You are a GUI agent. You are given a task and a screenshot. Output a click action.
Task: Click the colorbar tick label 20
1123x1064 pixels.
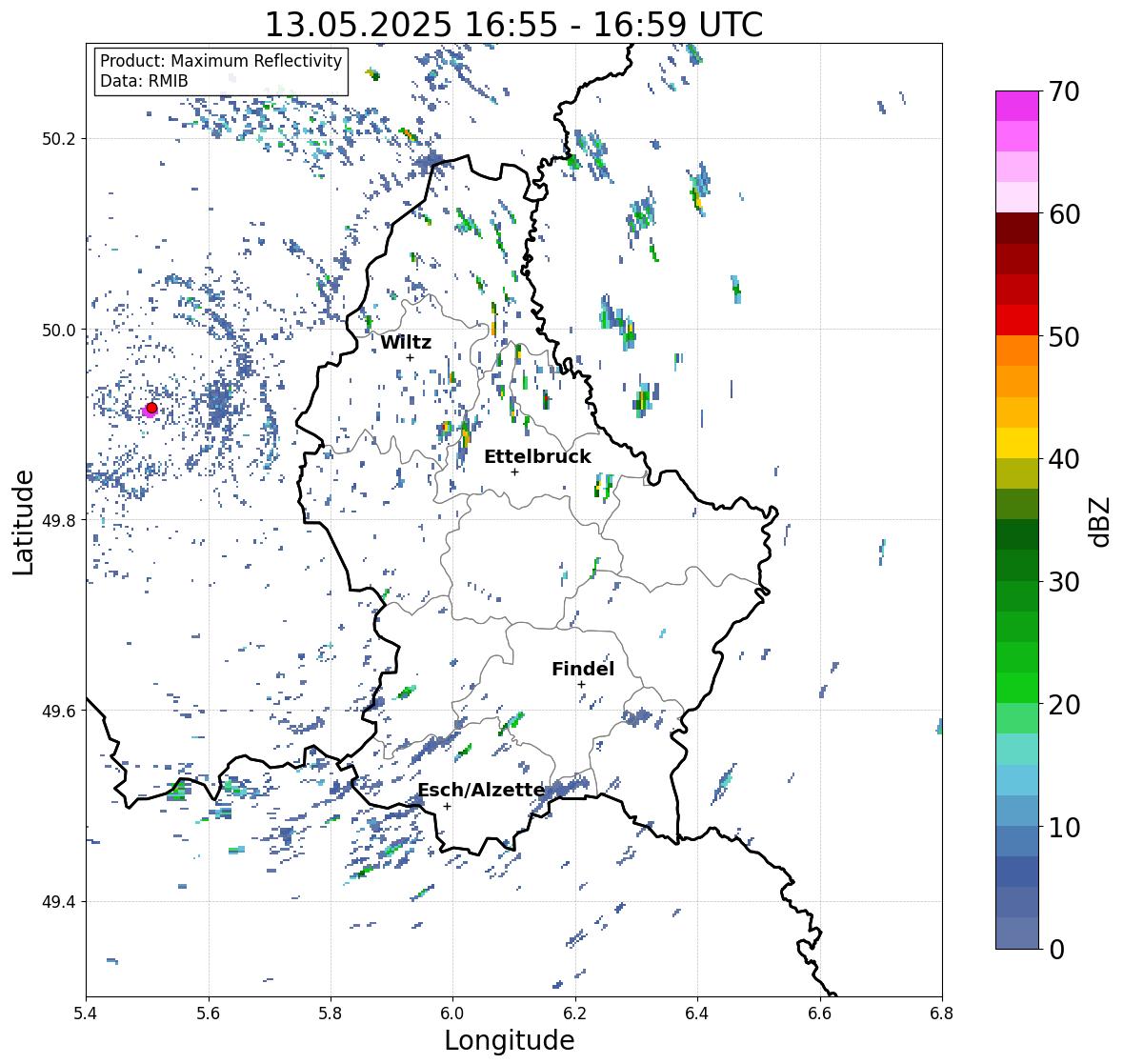1064,705
